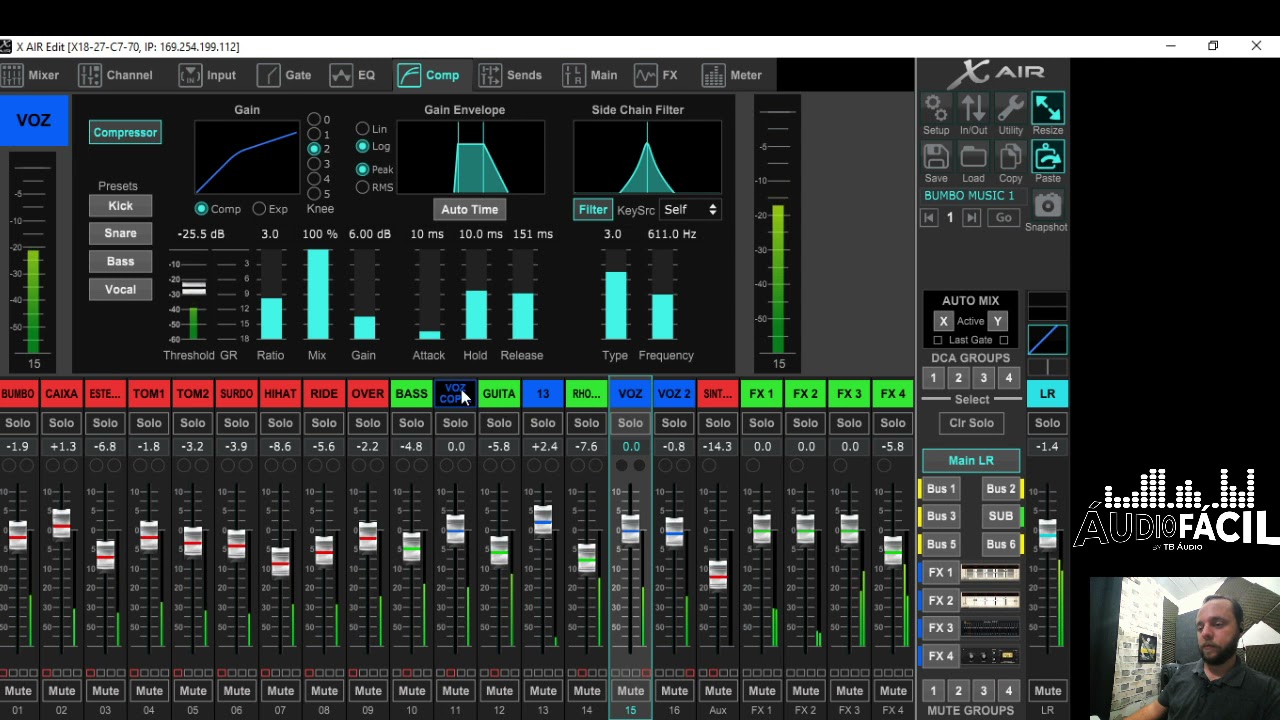Click the Paste clipboard icon
This screenshot has height=720, width=1280.
[1047, 157]
